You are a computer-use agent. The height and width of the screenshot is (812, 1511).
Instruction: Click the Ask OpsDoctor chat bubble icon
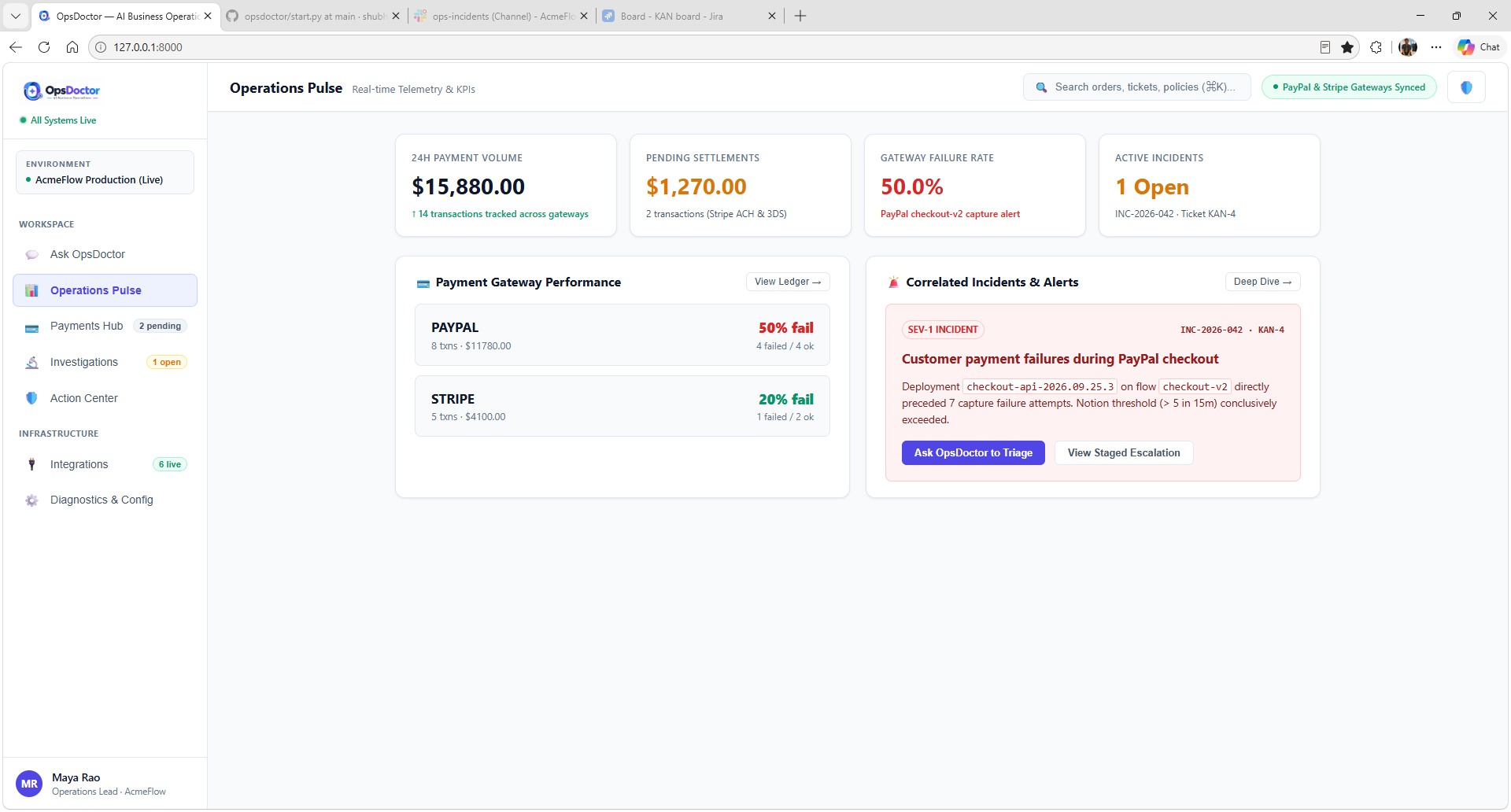coord(31,255)
